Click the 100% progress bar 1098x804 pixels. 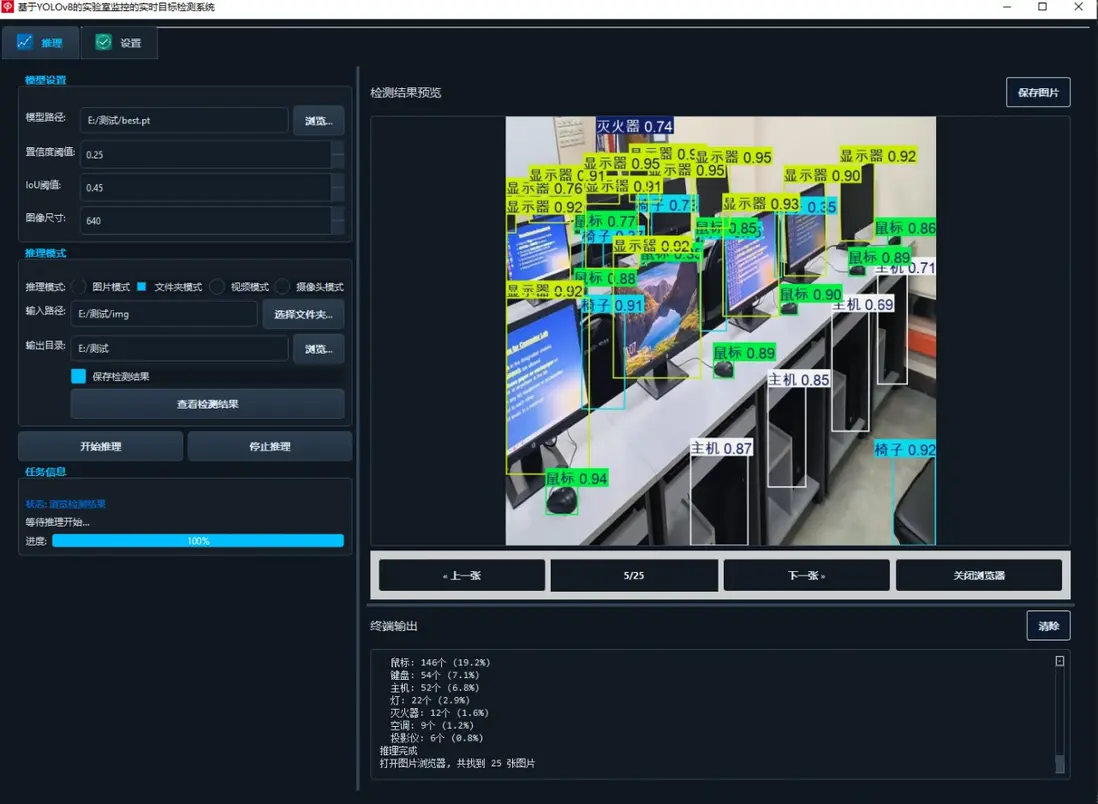coord(198,541)
